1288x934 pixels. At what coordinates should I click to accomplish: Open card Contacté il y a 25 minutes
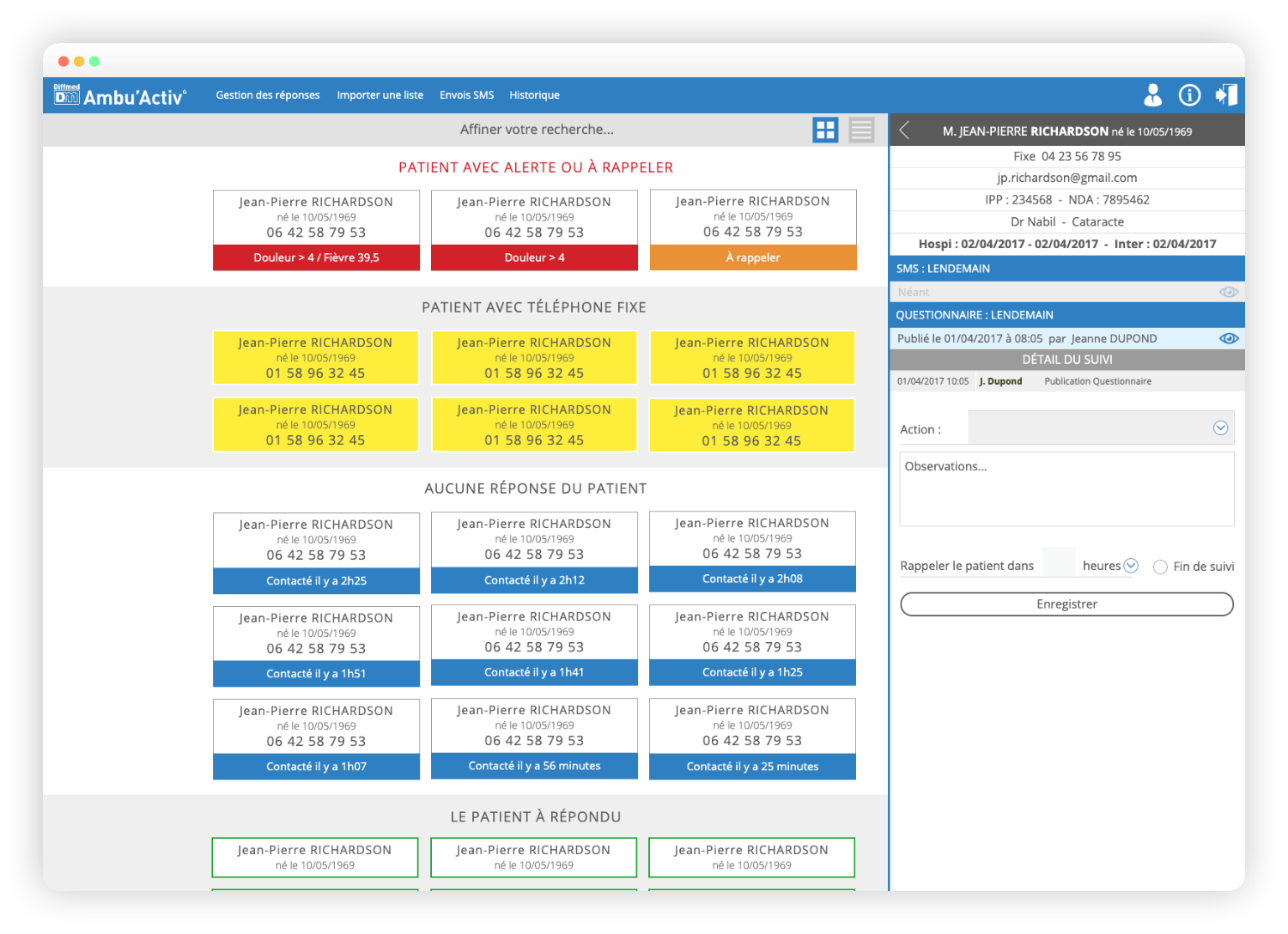(x=752, y=738)
